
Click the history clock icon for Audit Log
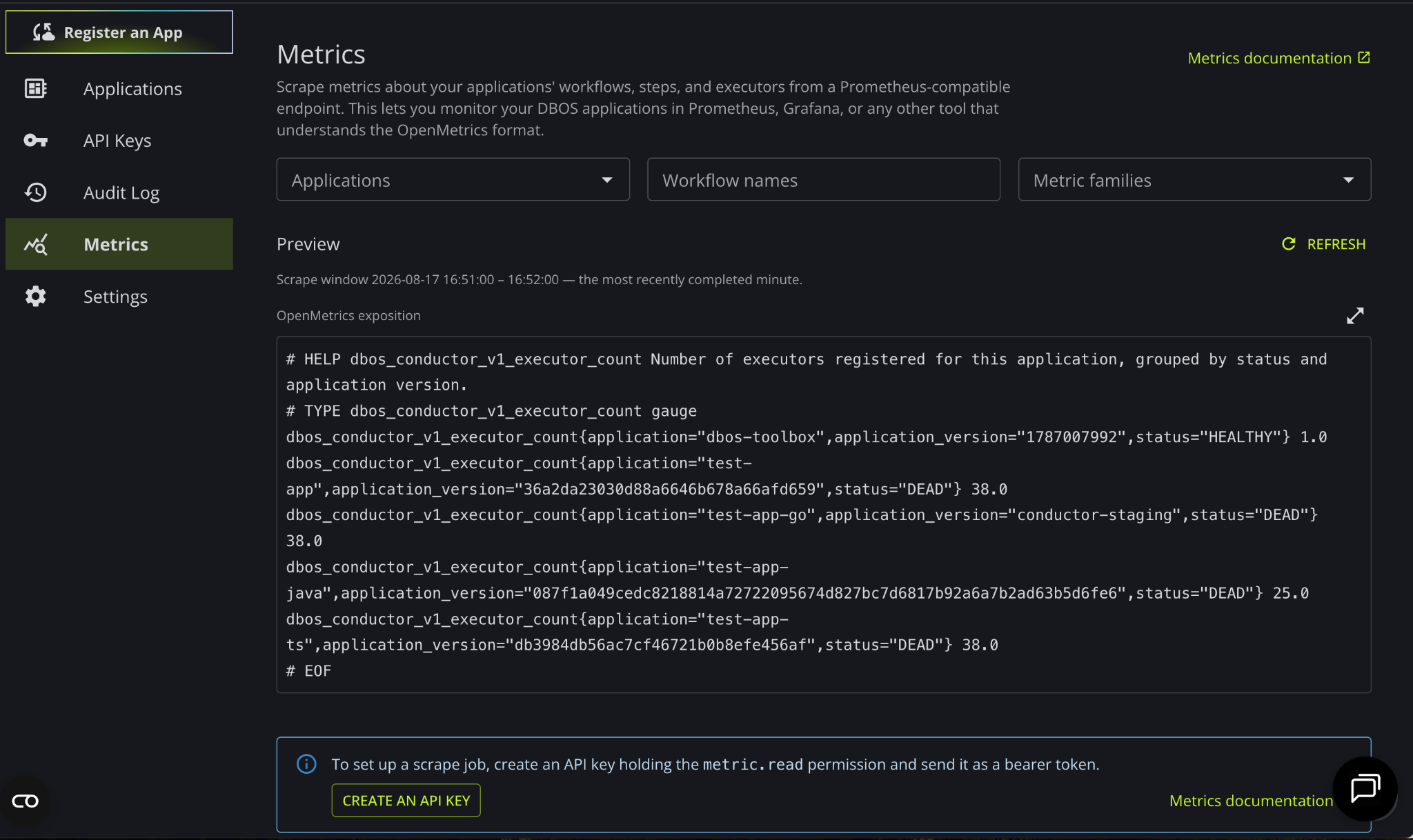tap(36, 192)
